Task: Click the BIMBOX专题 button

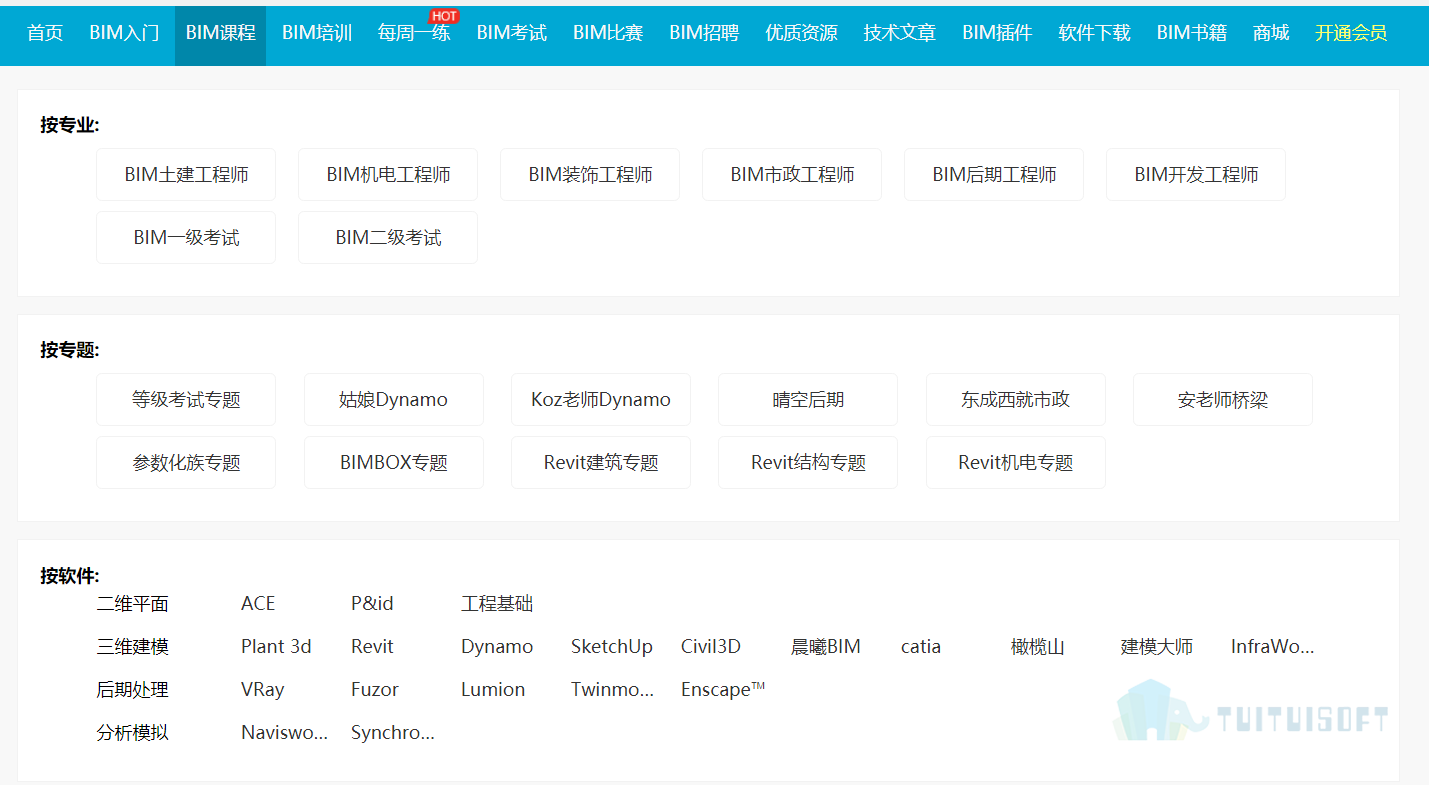Action: [x=394, y=463]
